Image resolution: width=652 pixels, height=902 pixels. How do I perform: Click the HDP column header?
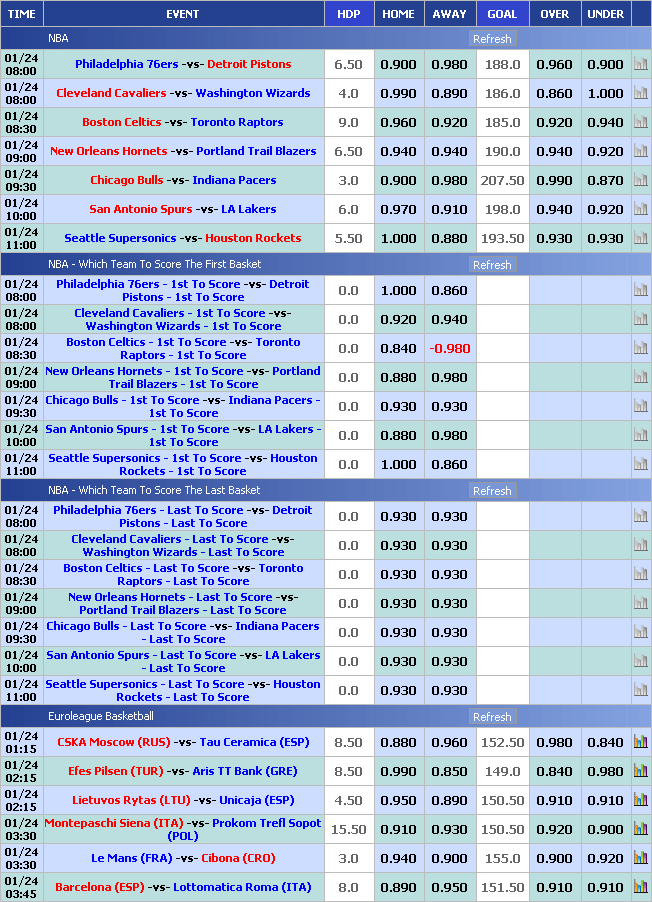349,14
